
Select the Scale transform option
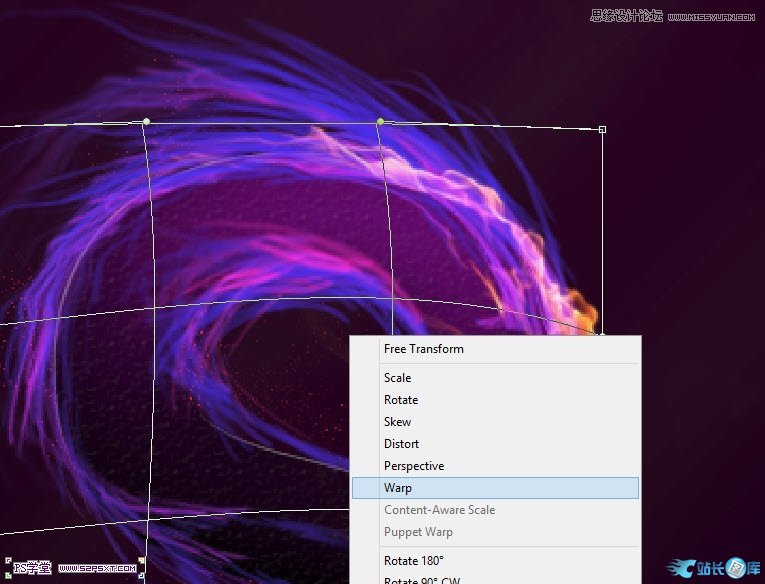tap(398, 378)
